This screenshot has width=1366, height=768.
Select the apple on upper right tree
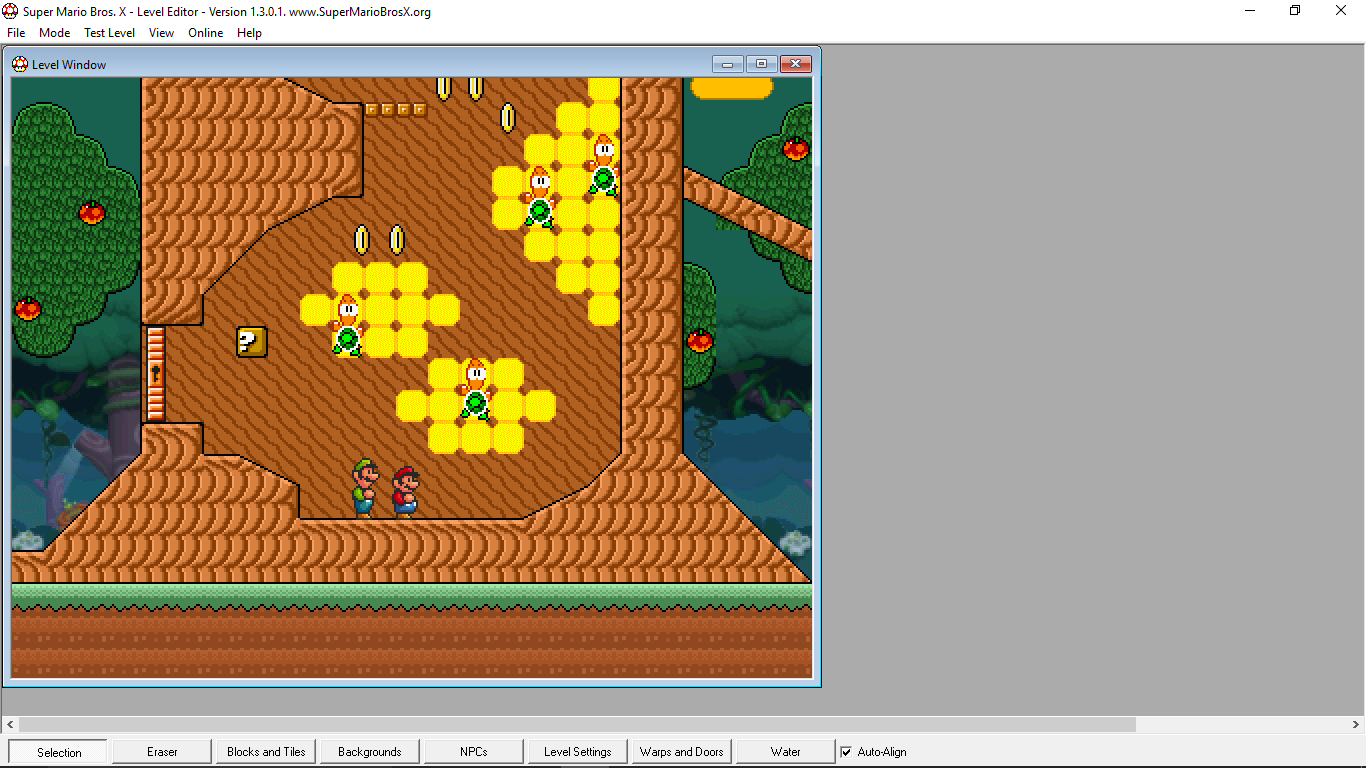796,149
